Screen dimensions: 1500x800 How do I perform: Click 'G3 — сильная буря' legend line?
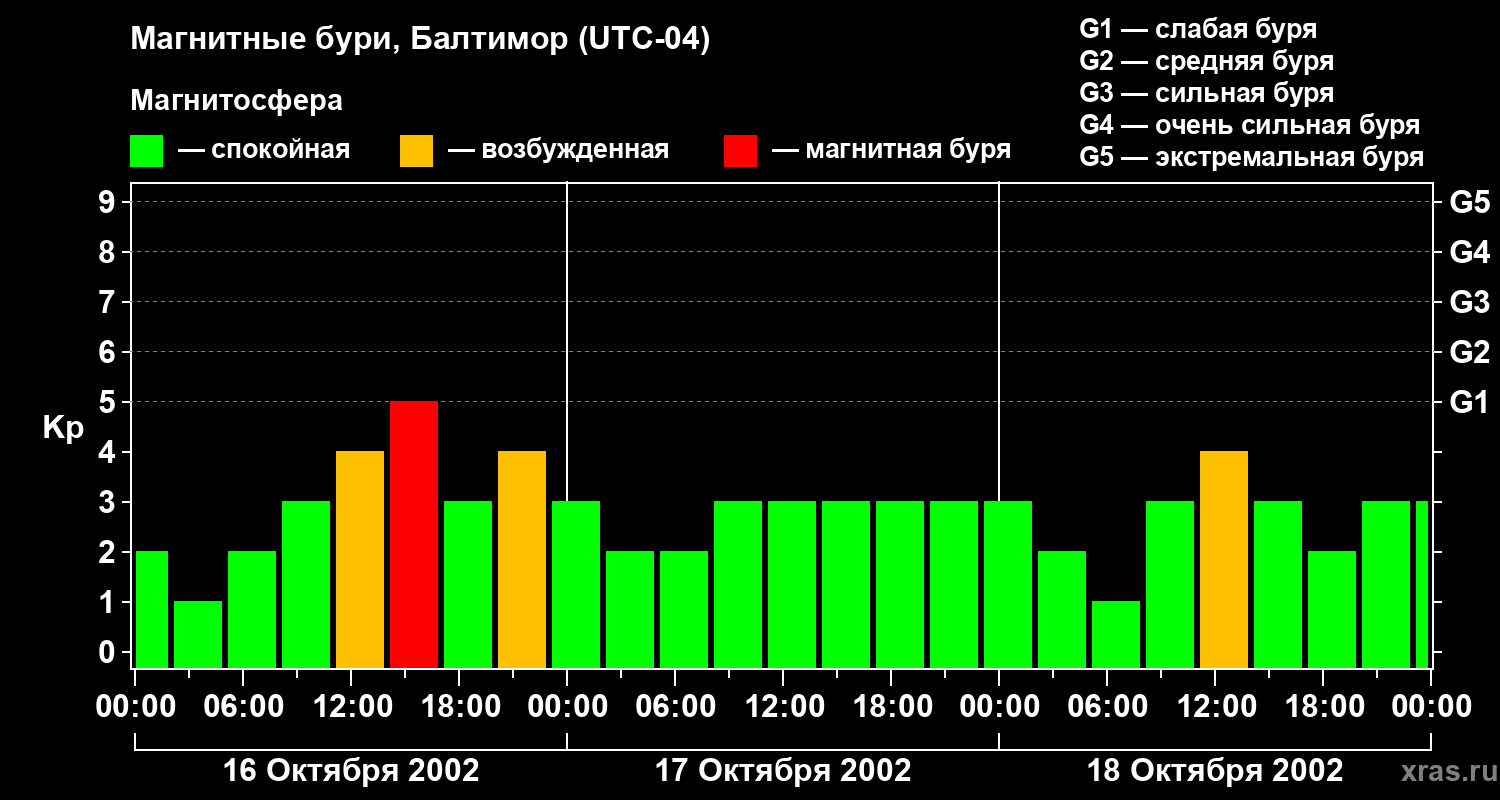(x=1206, y=93)
